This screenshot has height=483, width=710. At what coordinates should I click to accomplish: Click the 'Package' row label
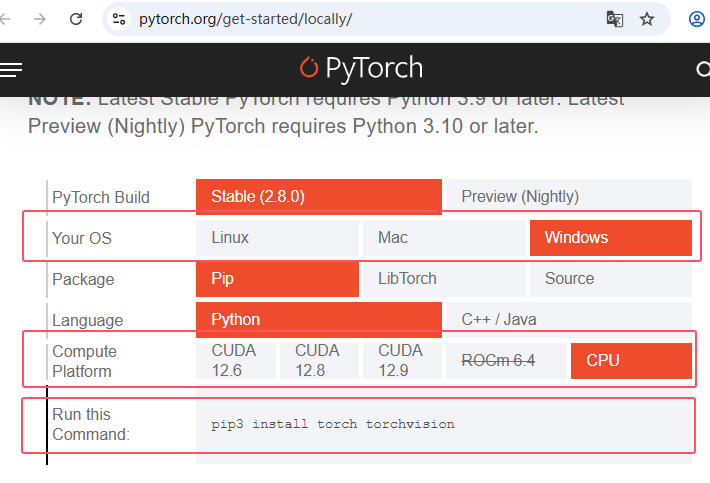(x=83, y=279)
